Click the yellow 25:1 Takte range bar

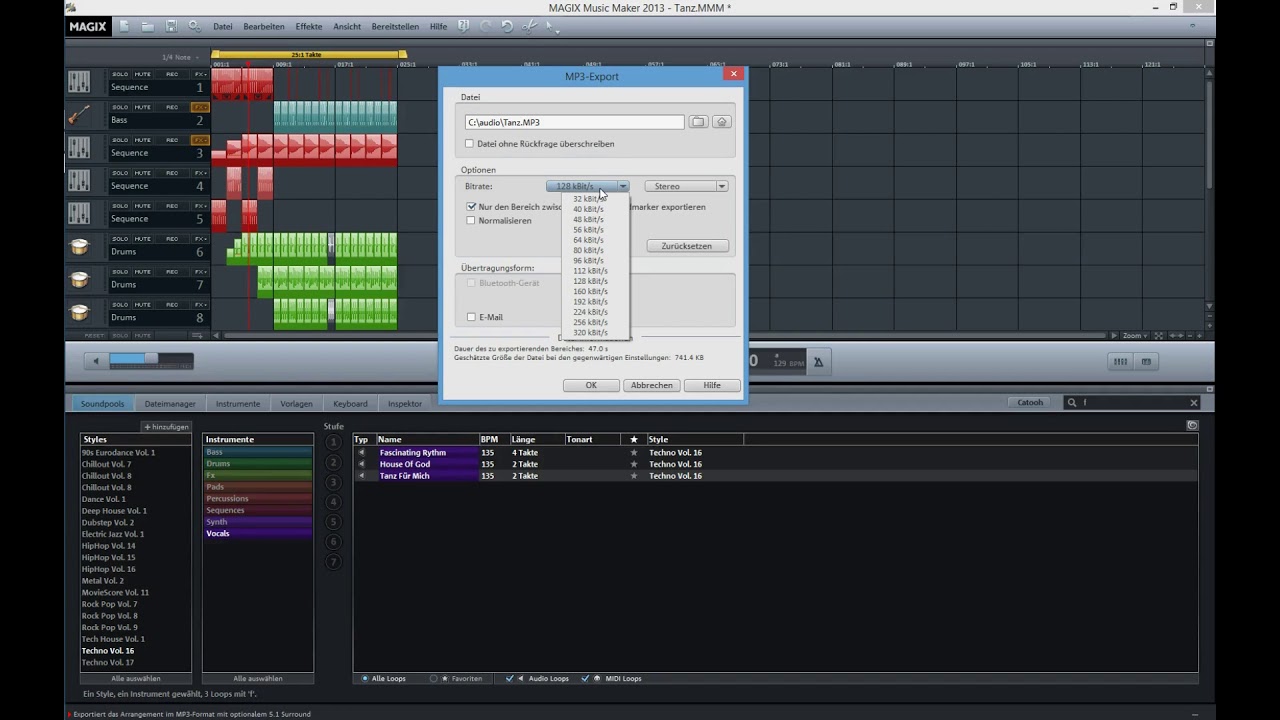pos(308,54)
